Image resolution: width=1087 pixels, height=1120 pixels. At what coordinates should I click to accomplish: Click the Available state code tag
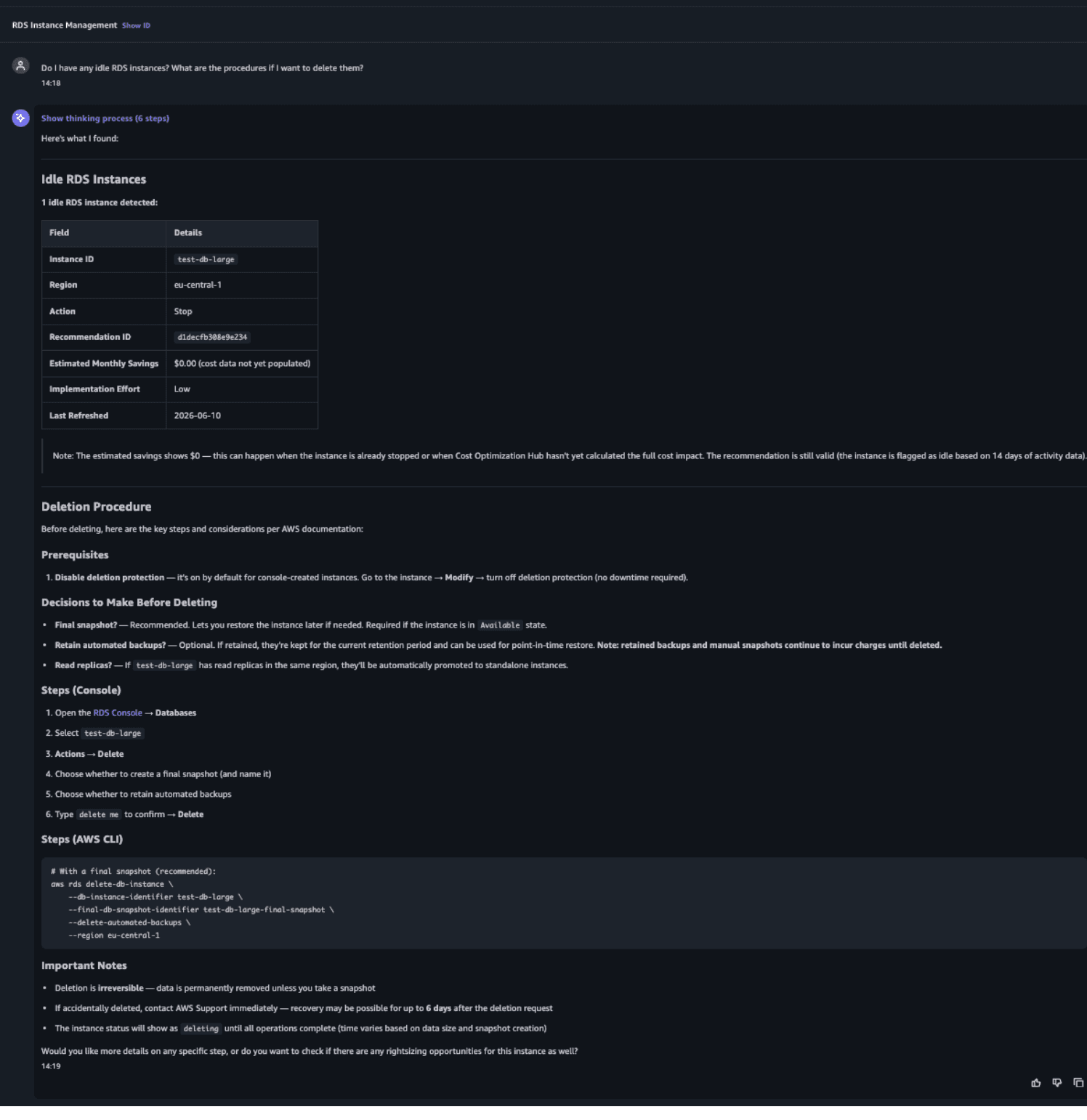(x=500, y=625)
